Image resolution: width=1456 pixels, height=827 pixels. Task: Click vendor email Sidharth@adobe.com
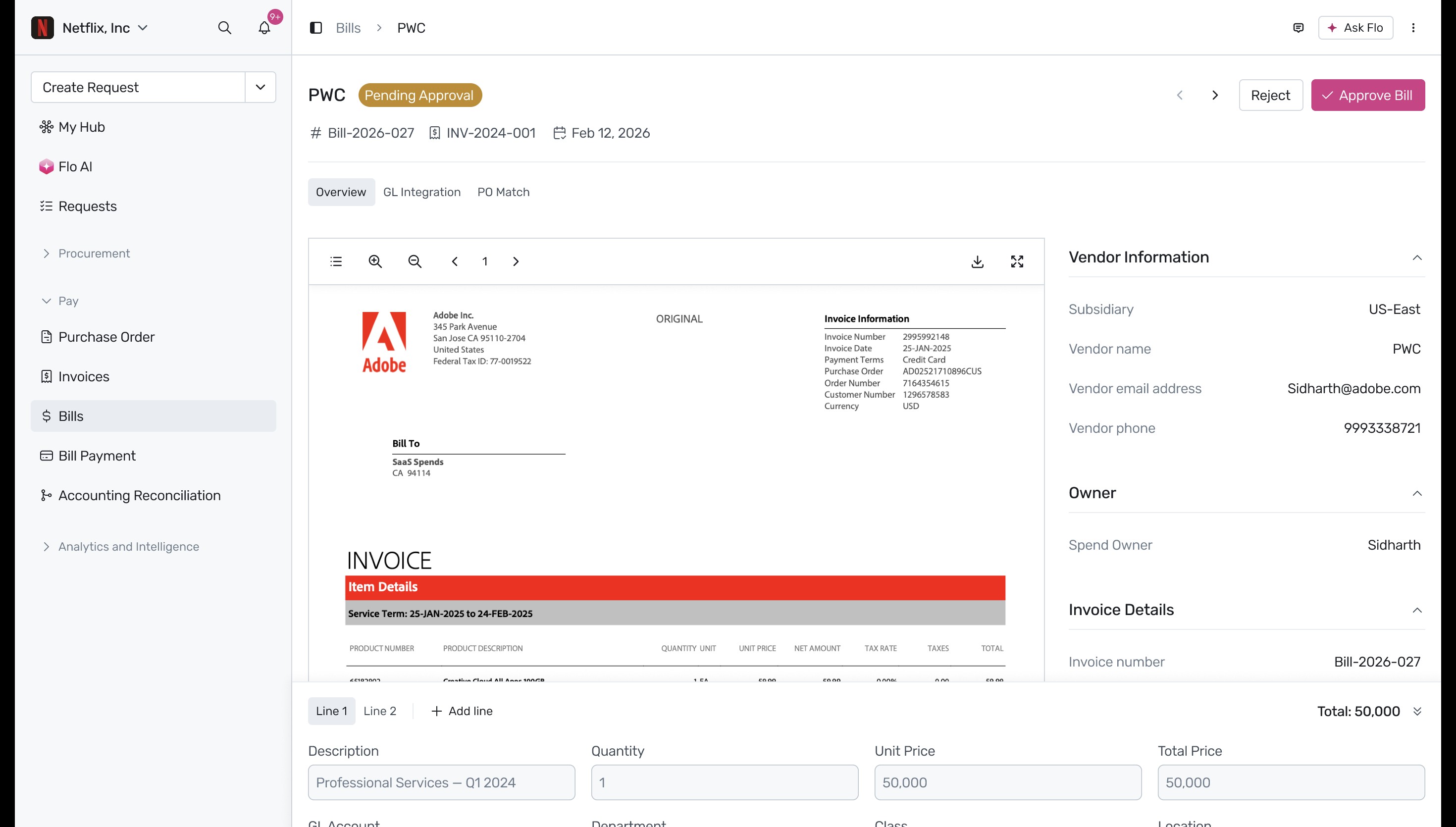click(x=1354, y=389)
